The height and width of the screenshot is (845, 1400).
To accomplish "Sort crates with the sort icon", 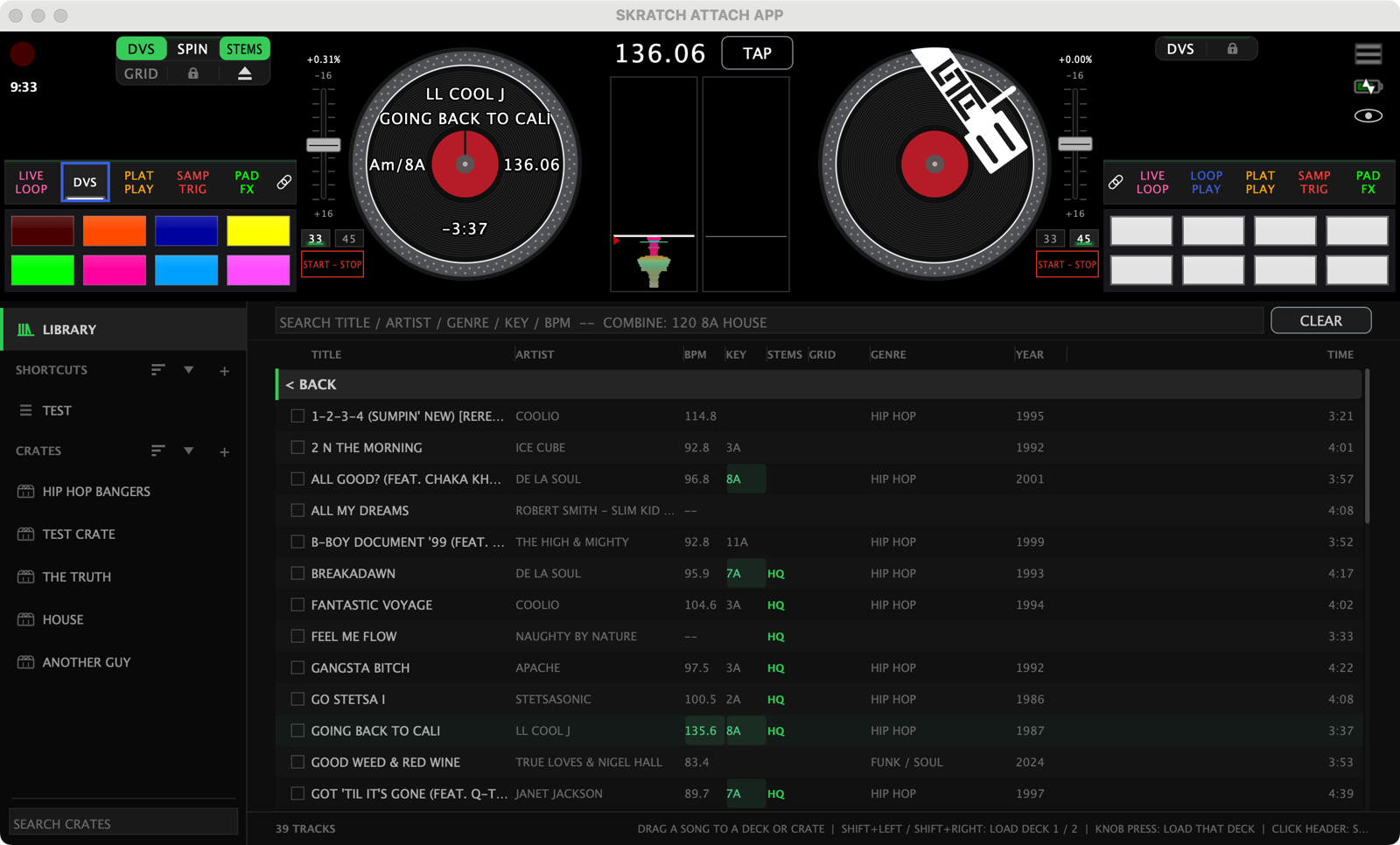I will point(157,450).
